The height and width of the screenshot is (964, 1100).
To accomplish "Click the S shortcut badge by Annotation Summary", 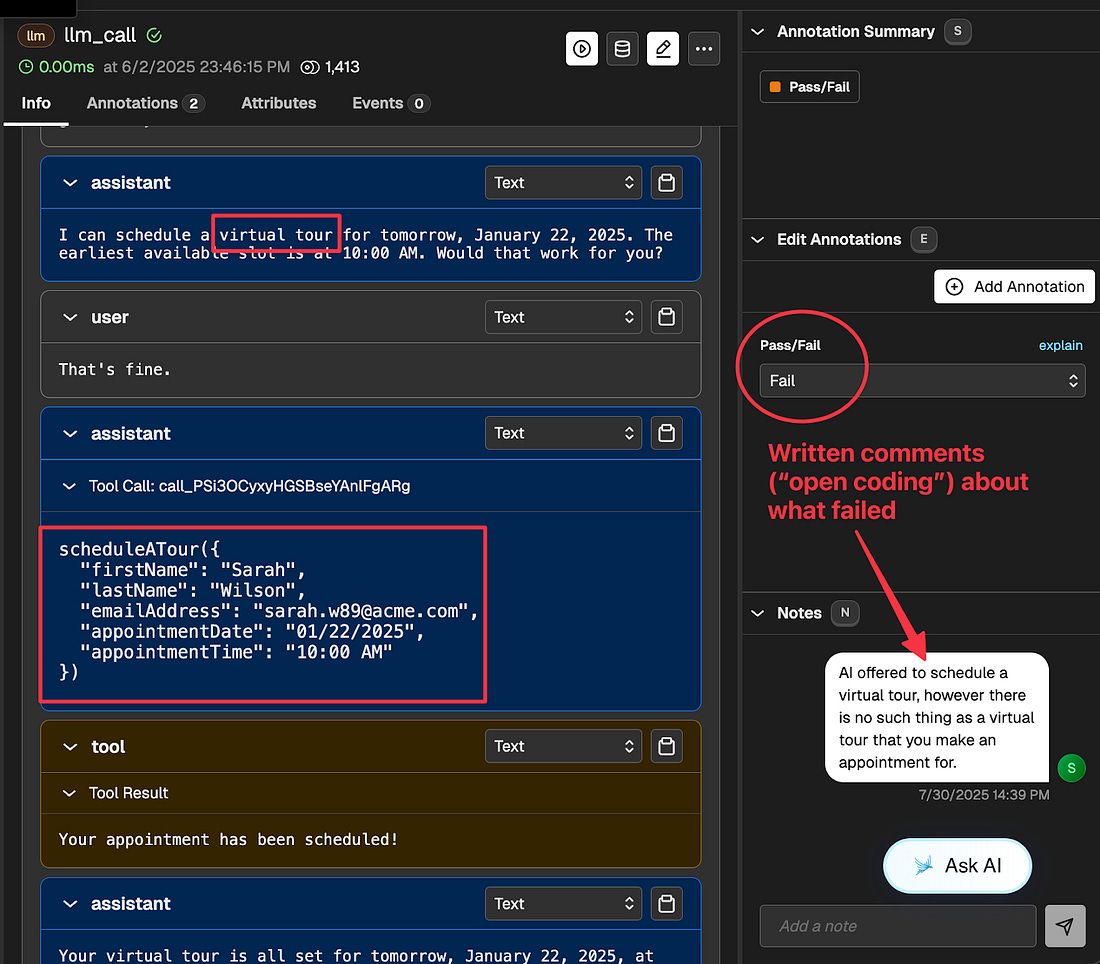I will 958,31.
